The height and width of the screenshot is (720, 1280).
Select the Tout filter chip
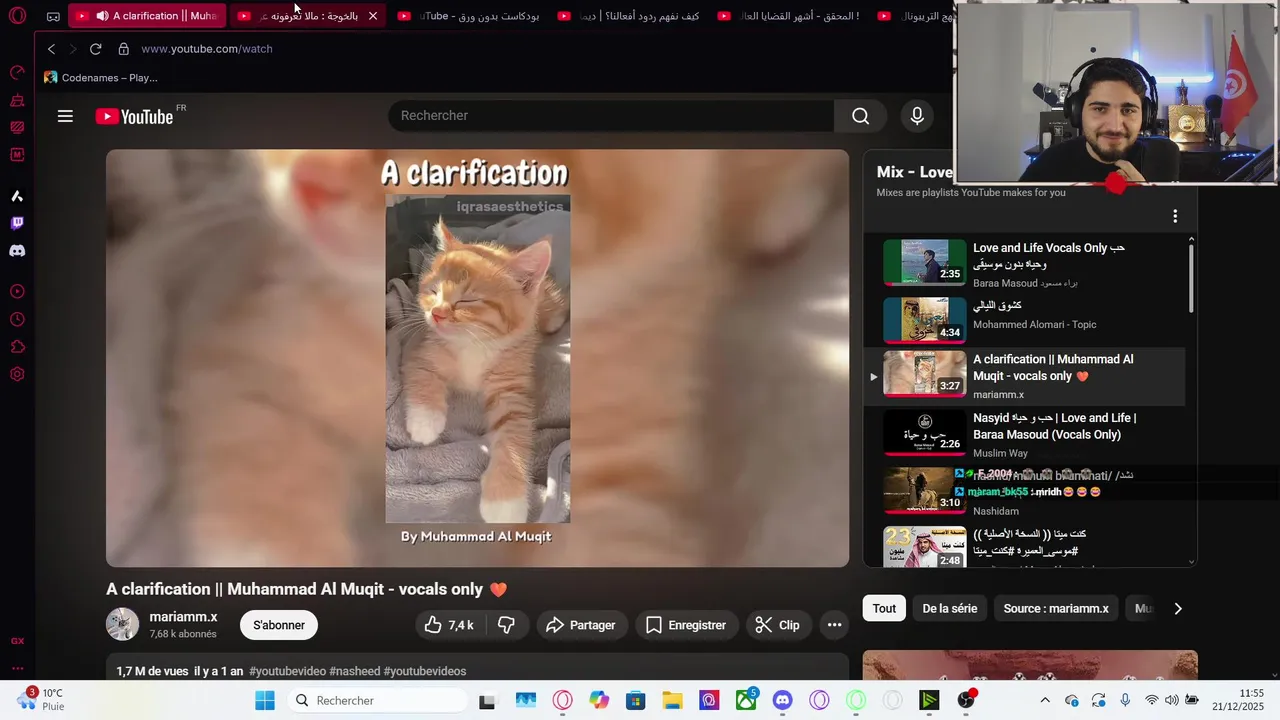pos(884,608)
